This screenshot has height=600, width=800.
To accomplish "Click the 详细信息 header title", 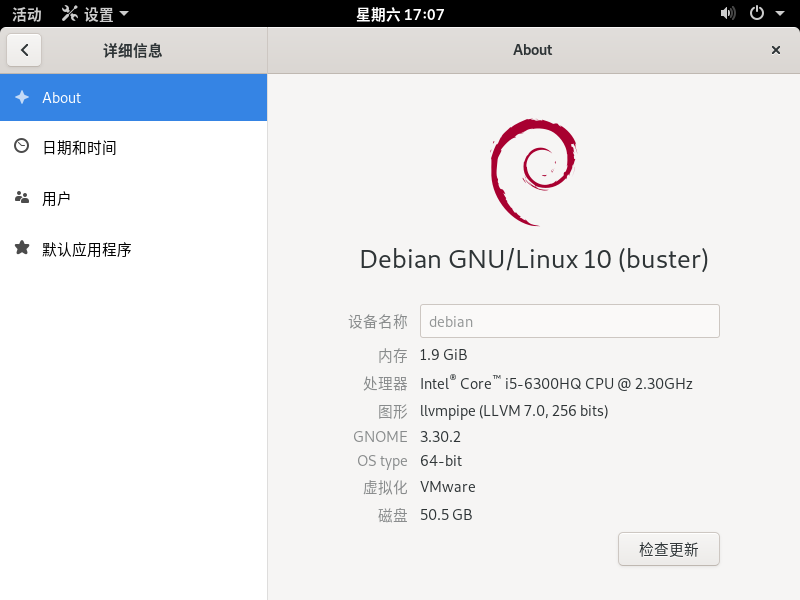I will click(133, 51).
